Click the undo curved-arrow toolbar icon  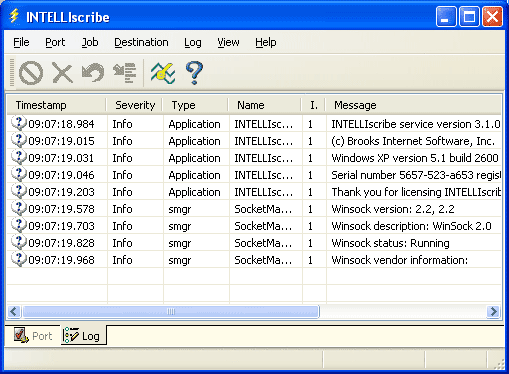(x=93, y=72)
